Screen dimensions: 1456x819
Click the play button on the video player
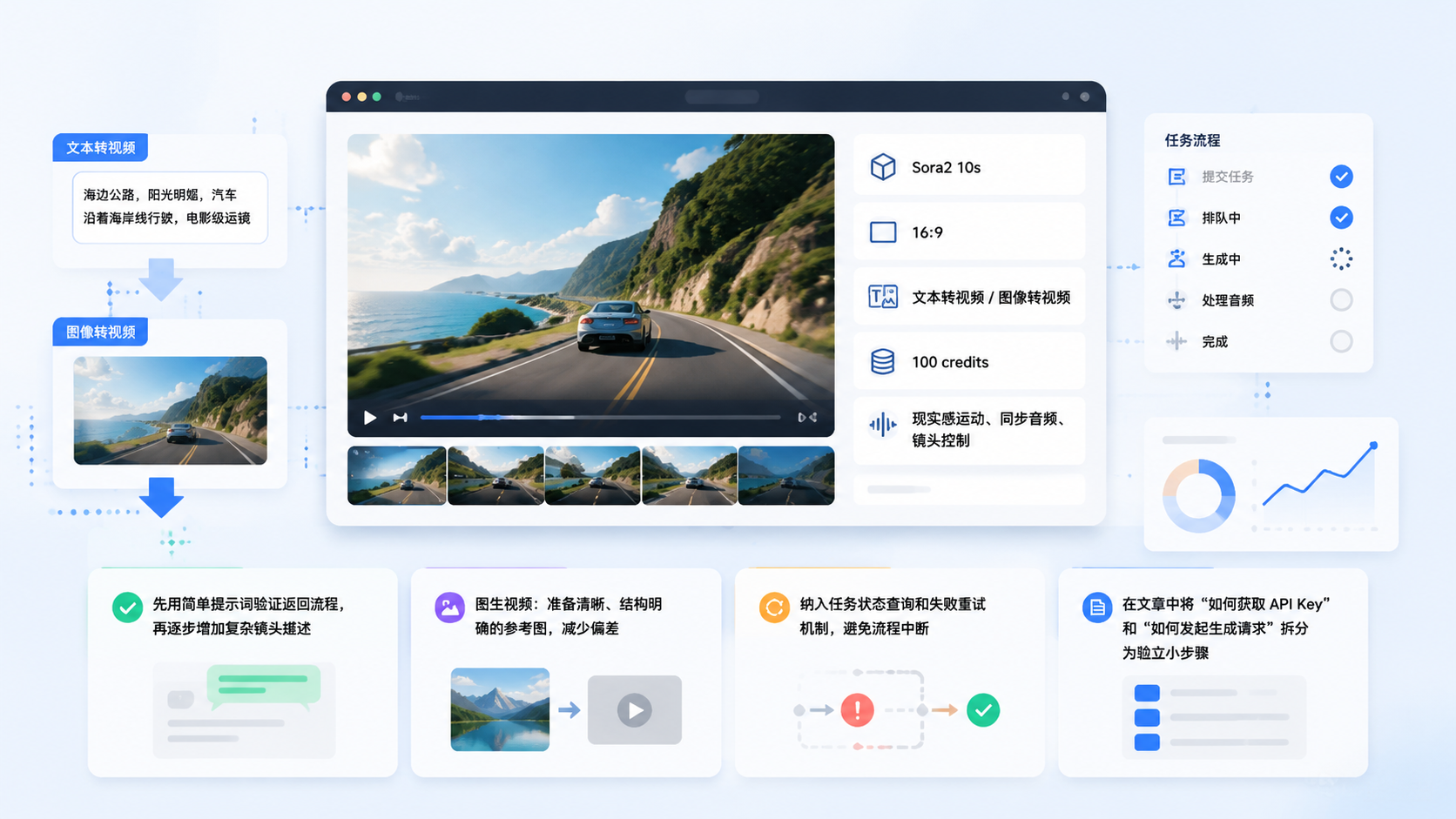pyautogui.click(x=370, y=418)
